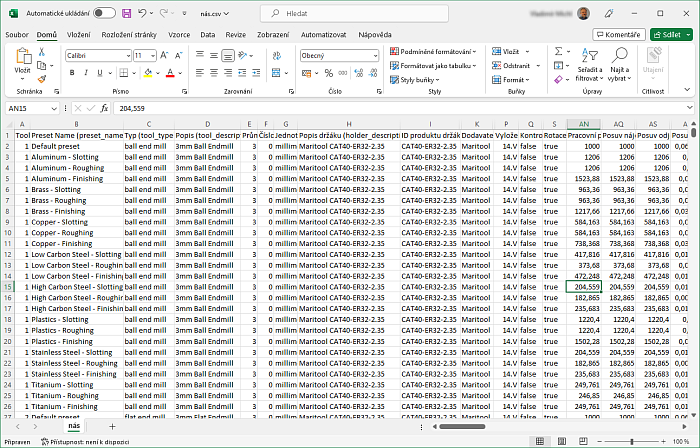Click the Seřadit a filtrovat icon
The height and width of the screenshot is (448, 700).
click(588, 60)
